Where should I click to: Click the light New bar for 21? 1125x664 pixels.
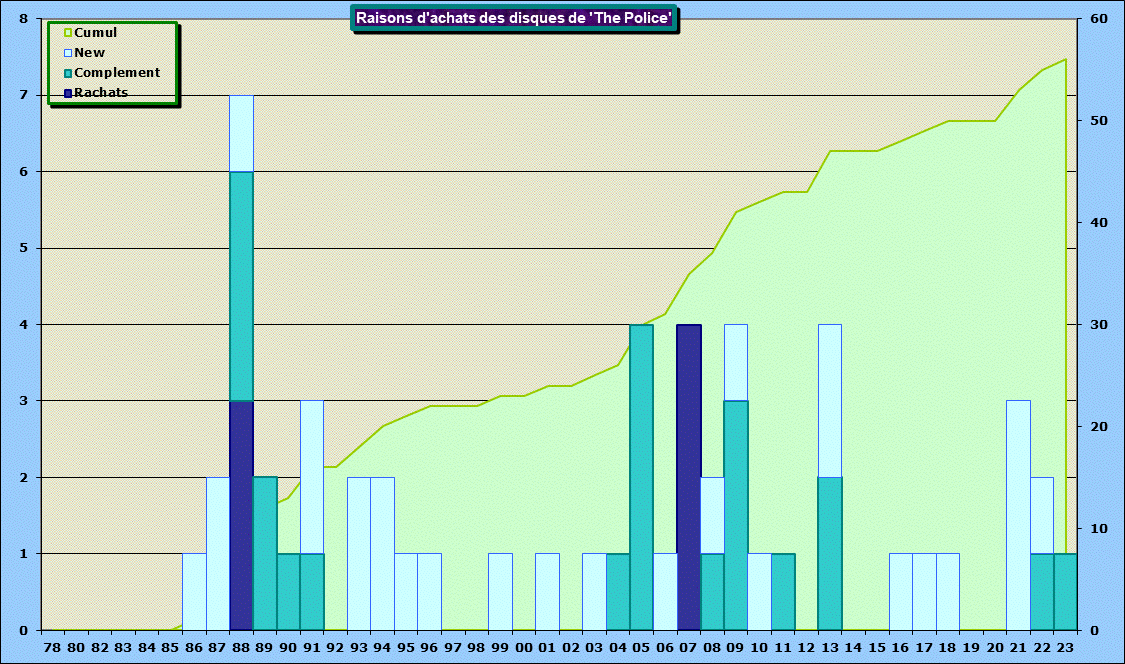click(x=1018, y=515)
